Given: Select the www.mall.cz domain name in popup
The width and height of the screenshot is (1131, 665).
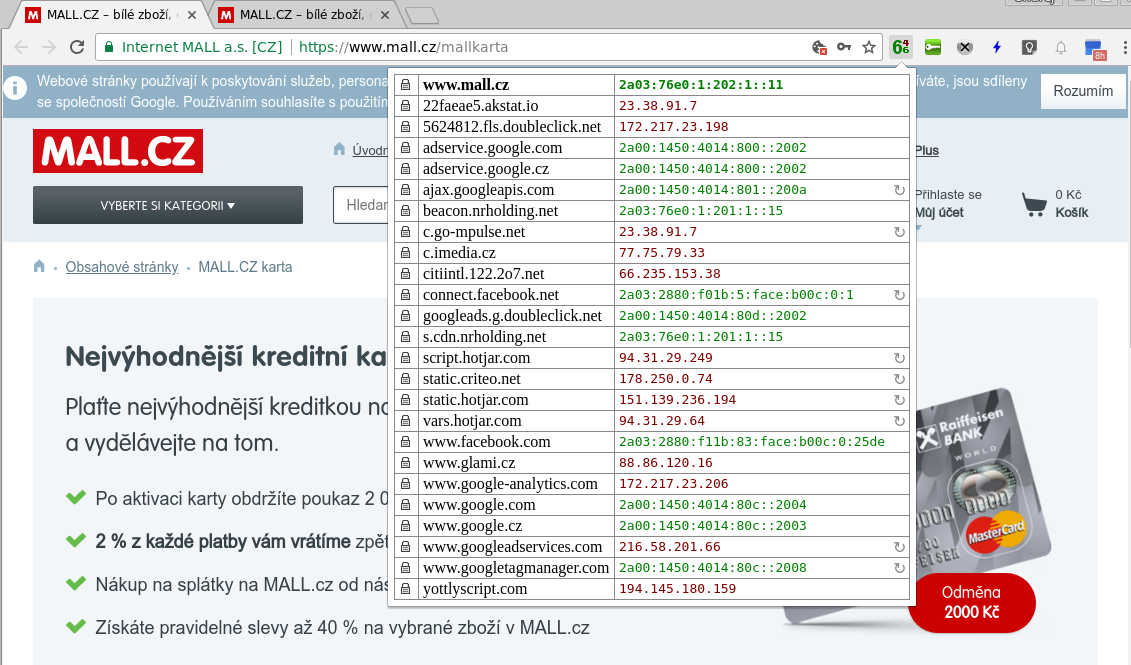Looking at the screenshot, I should [x=465, y=84].
